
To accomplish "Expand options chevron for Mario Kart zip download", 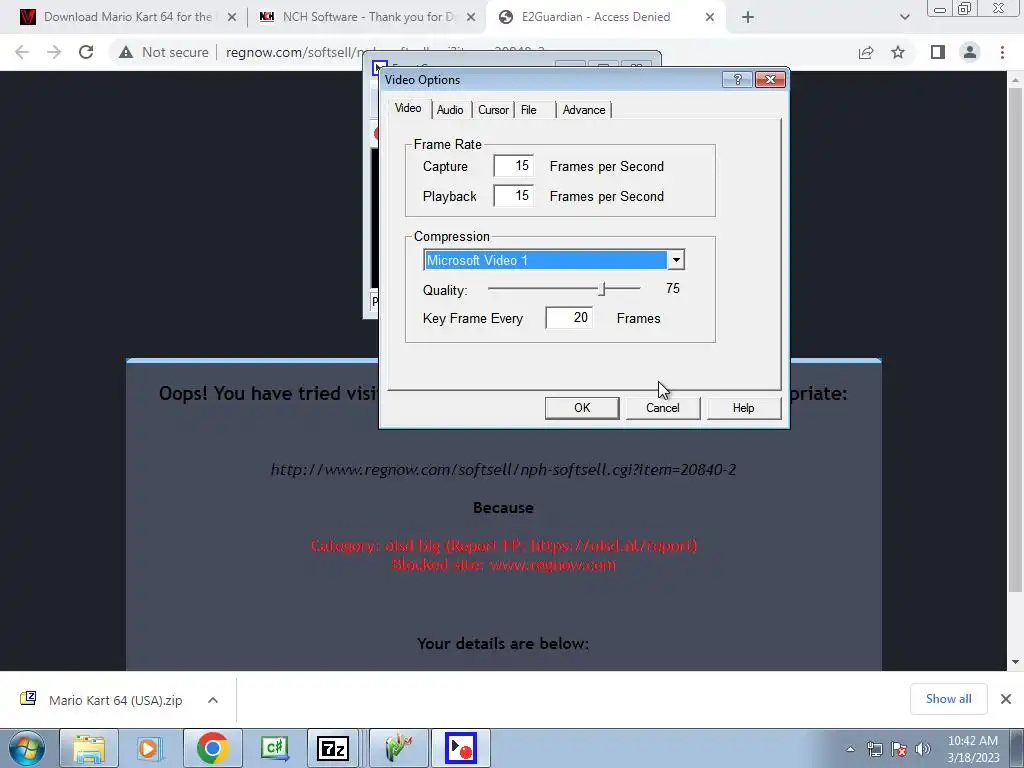I will (213, 700).
